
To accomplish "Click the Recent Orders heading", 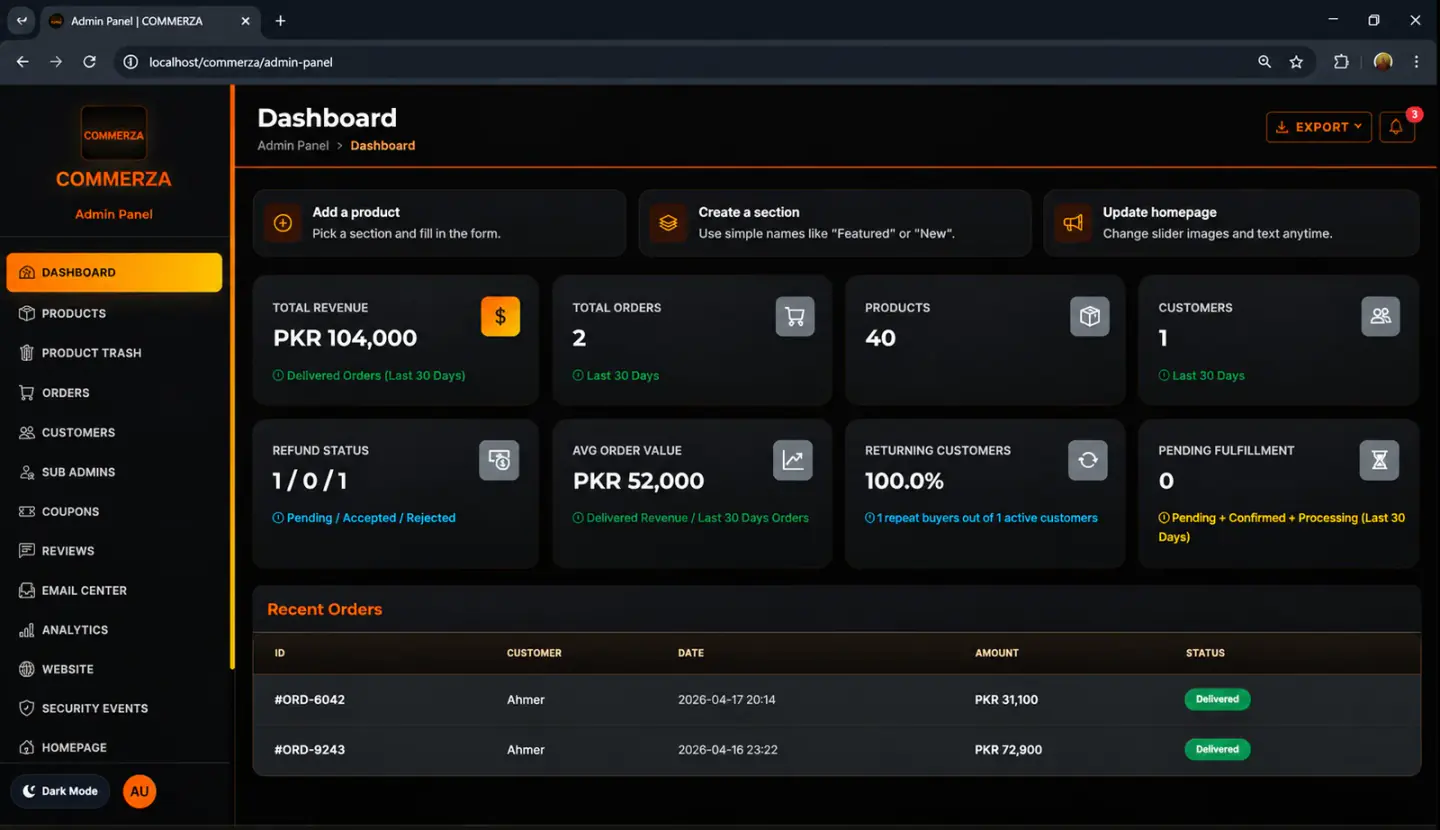I will click(325, 609).
